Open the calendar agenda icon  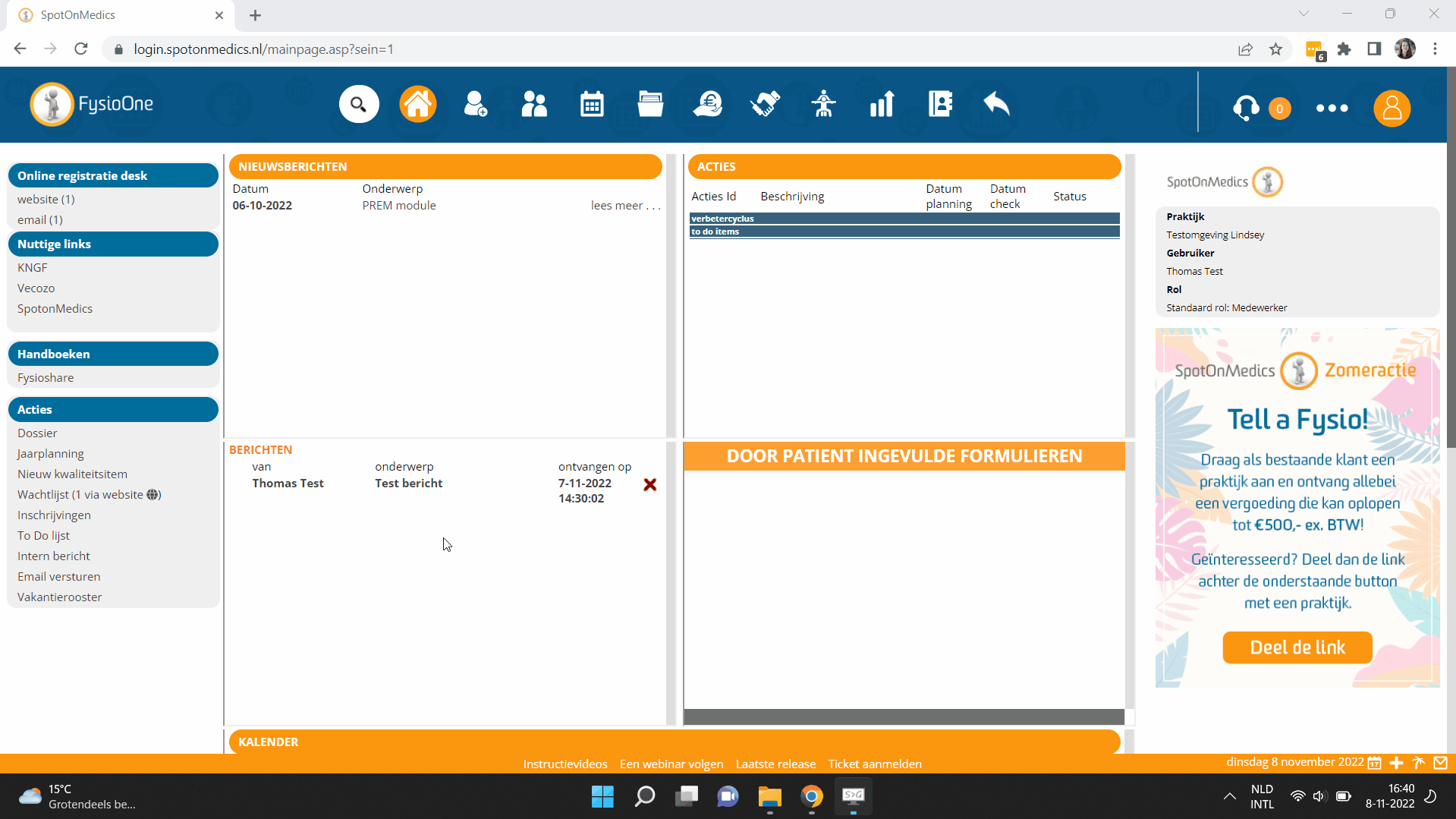592,105
